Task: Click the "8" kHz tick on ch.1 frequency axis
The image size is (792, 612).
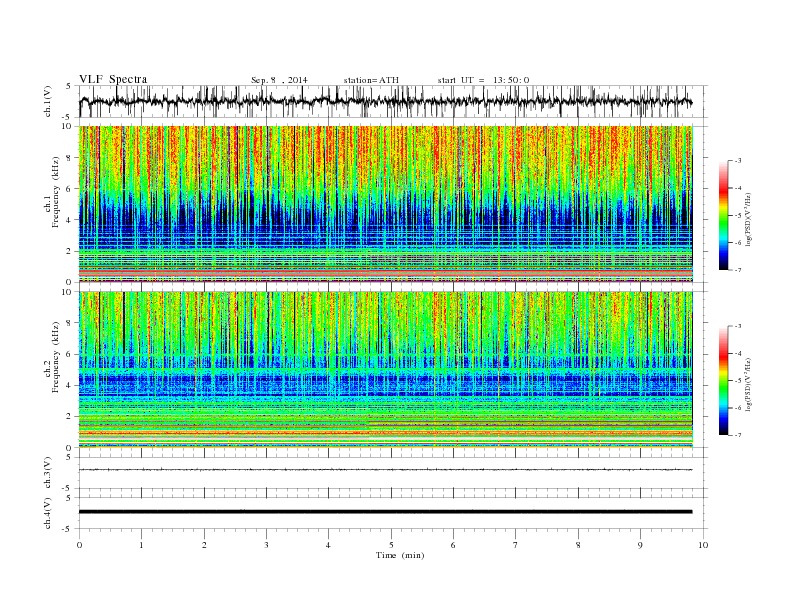Action: click(x=70, y=158)
